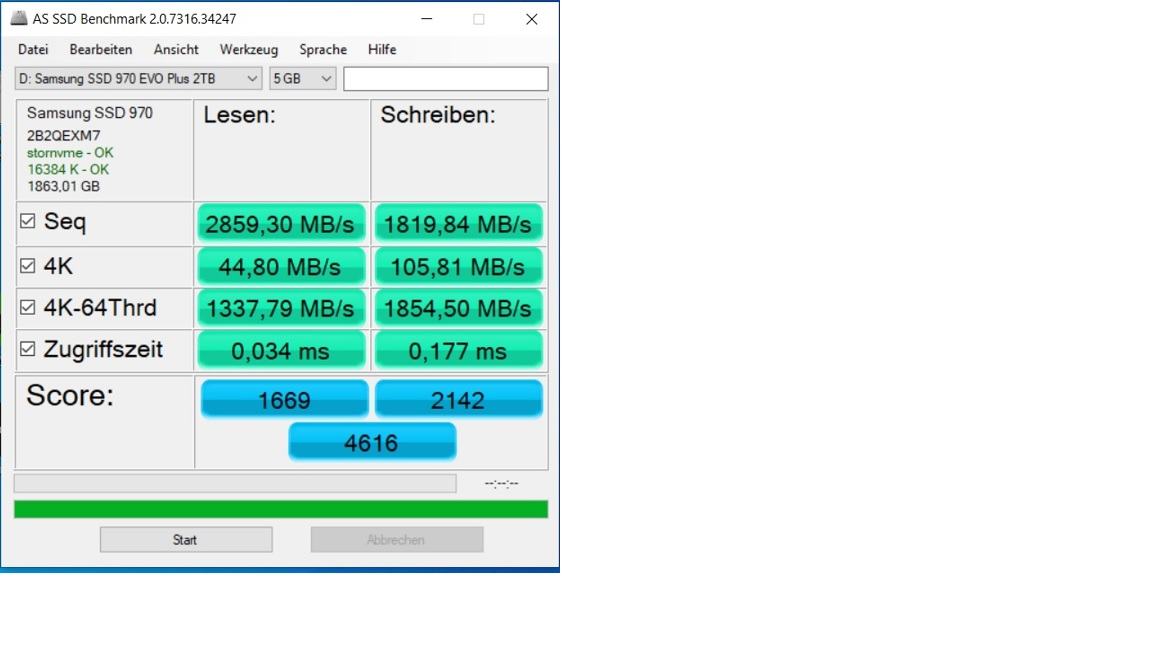Click the 1863,01 GB capacity text

pyautogui.click(x=63, y=186)
